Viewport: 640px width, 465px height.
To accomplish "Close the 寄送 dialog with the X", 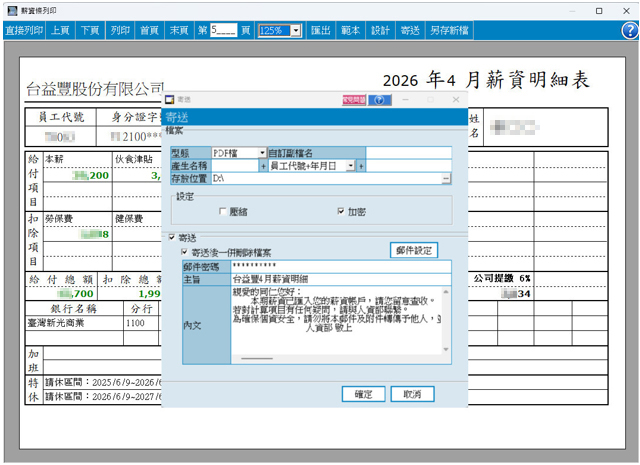I will [x=456, y=100].
